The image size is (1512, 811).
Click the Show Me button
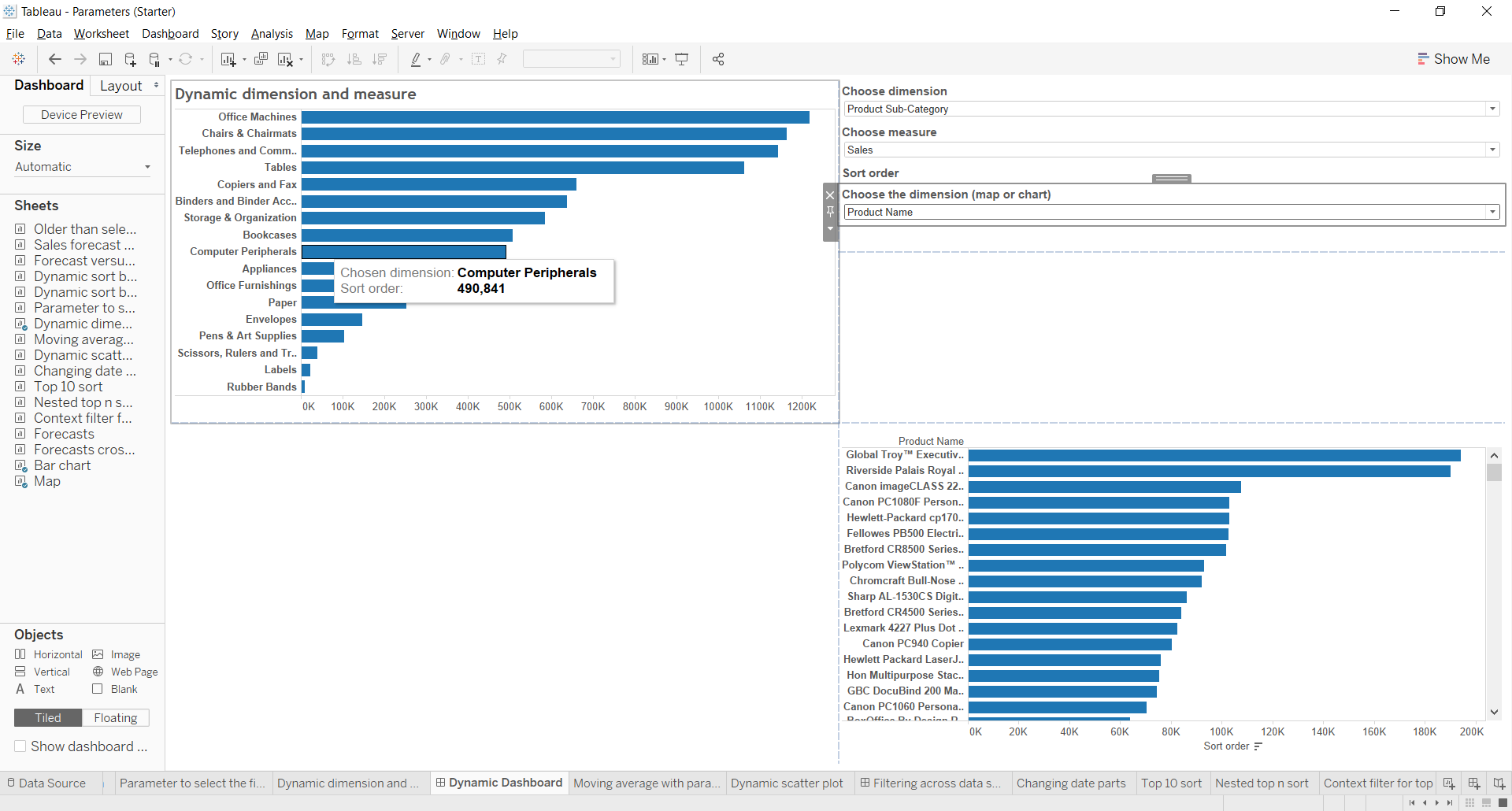tap(1454, 59)
